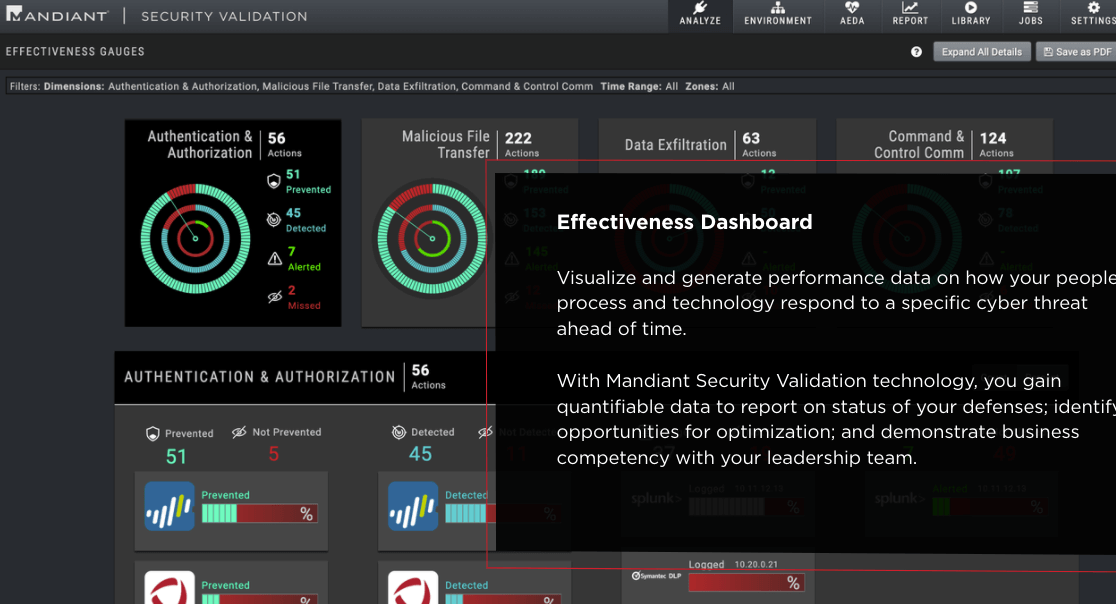Click crossed eye icon beside 2 Missed
The width and height of the screenshot is (1116, 604).
[x=275, y=297]
